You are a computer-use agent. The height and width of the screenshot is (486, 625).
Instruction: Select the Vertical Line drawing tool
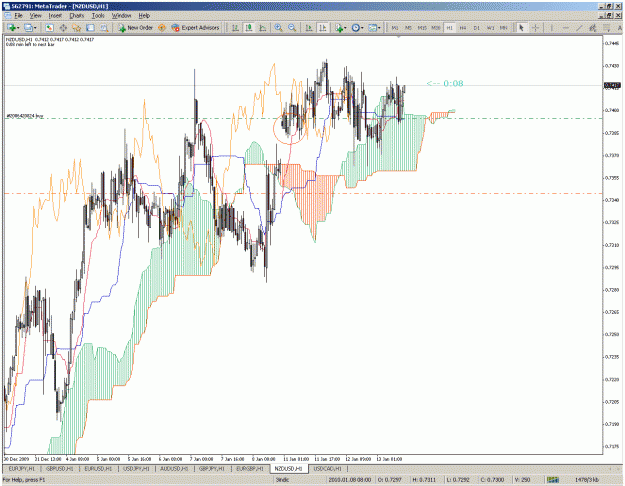[x=552, y=28]
